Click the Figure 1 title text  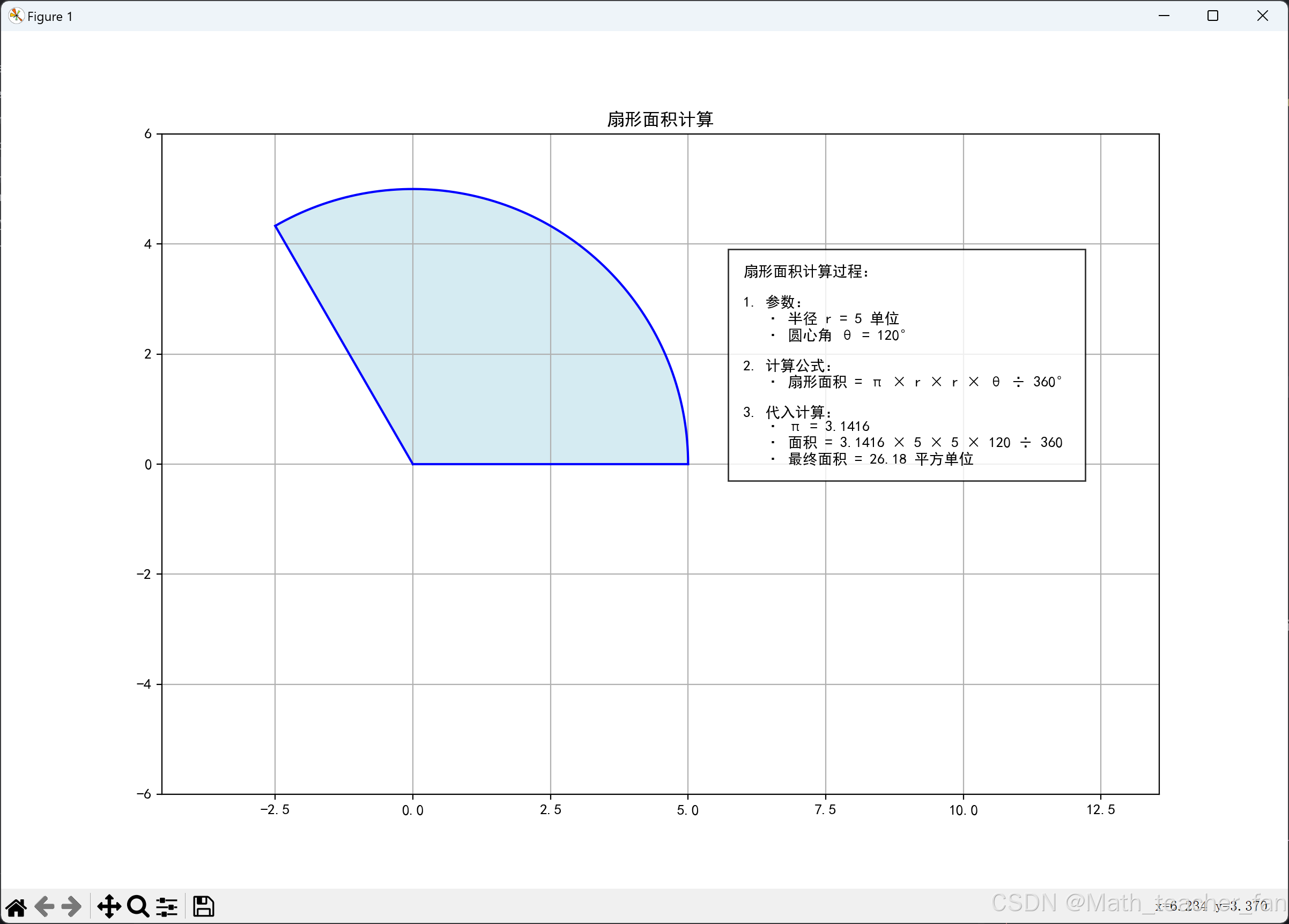(x=50, y=17)
